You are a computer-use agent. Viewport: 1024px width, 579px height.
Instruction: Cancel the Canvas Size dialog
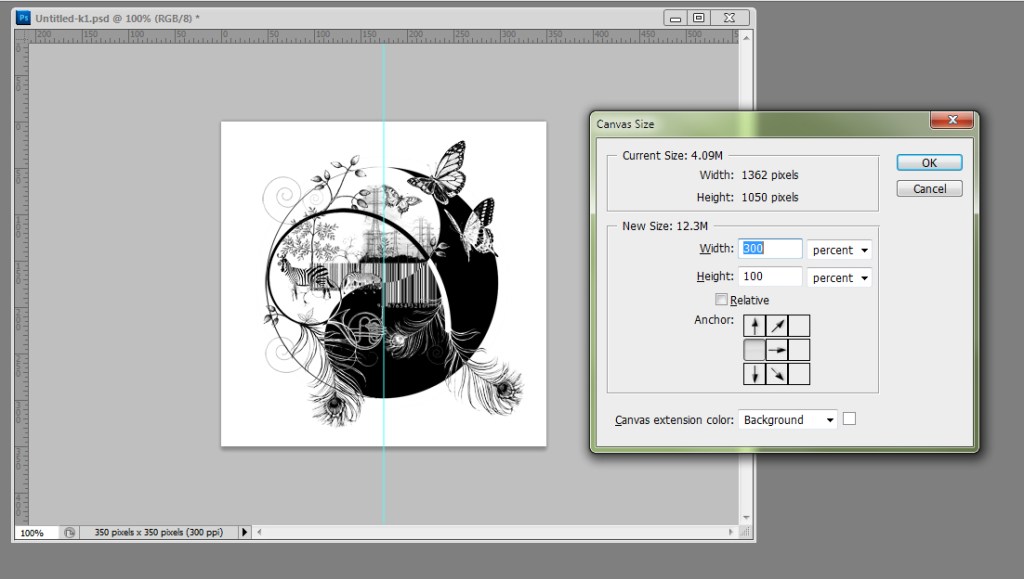pyautogui.click(x=929, y=189)
